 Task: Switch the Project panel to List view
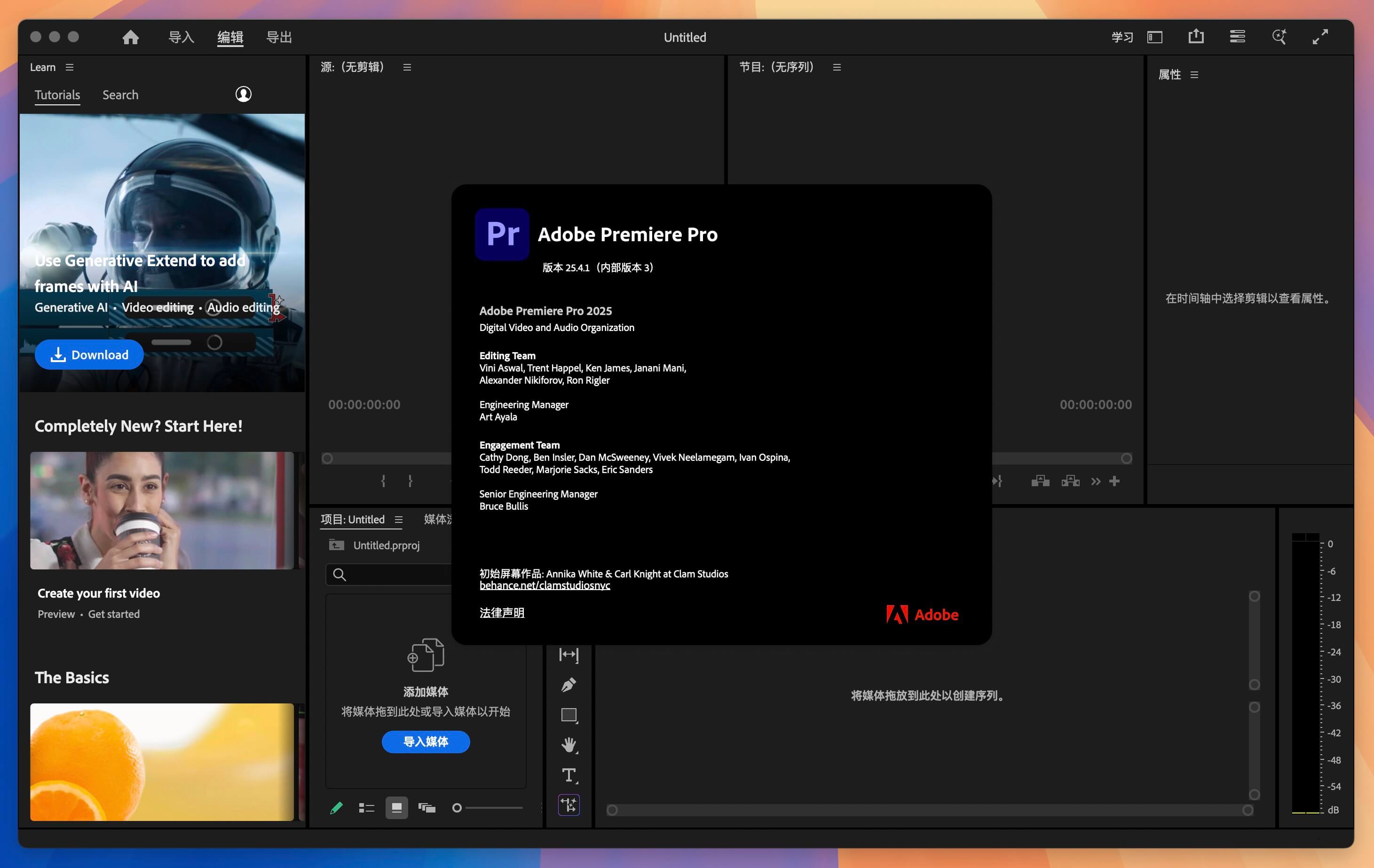(366, 807)
